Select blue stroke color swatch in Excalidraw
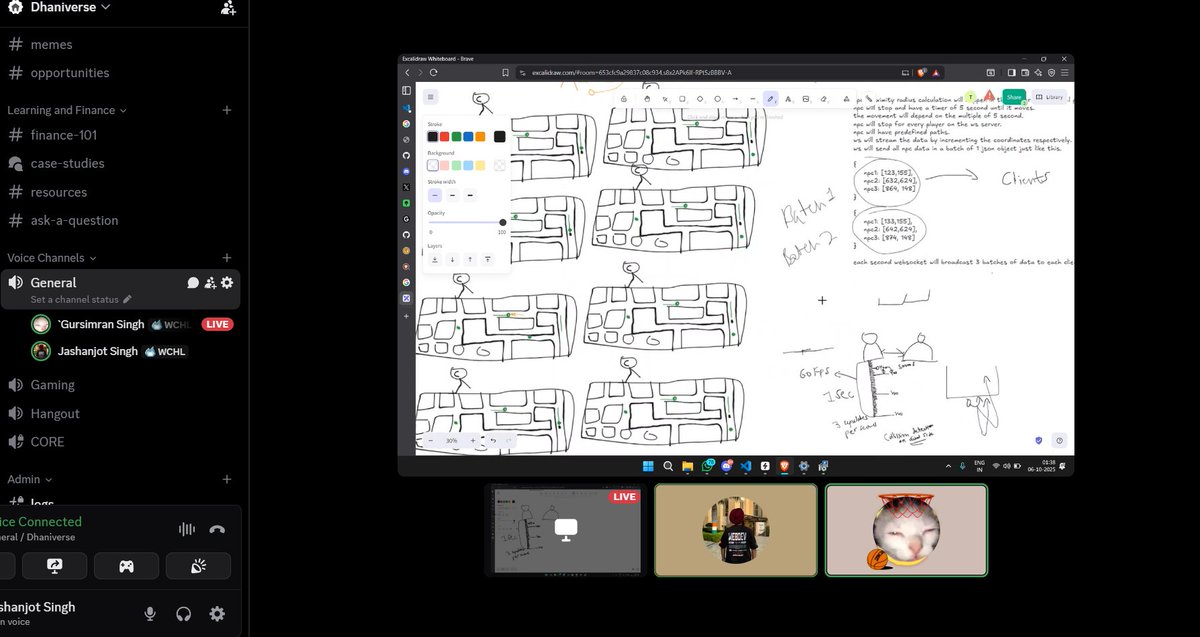The image size is (1200, 637). pyautogui.click(x=469, y=137)
